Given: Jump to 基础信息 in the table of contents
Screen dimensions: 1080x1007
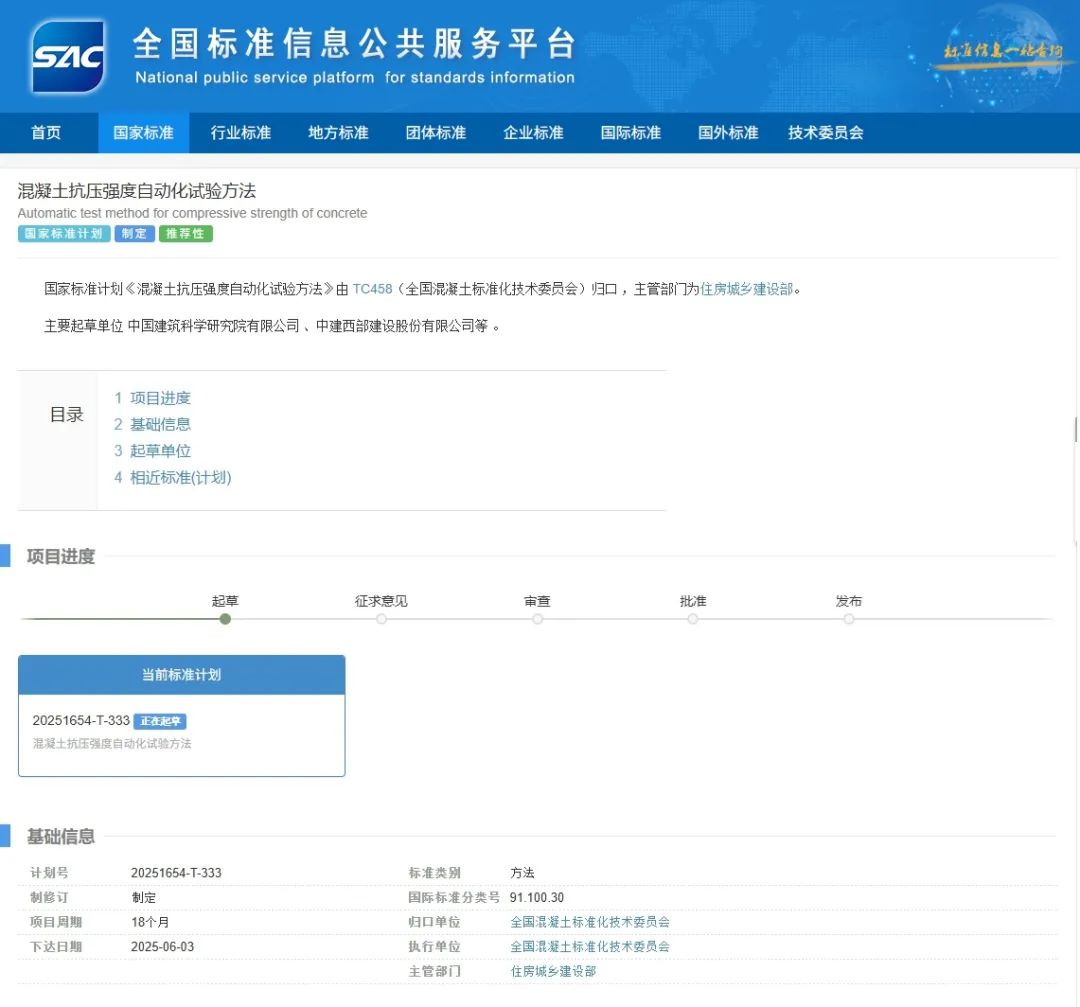Looking at the screenshot, I should pos(160,424).
